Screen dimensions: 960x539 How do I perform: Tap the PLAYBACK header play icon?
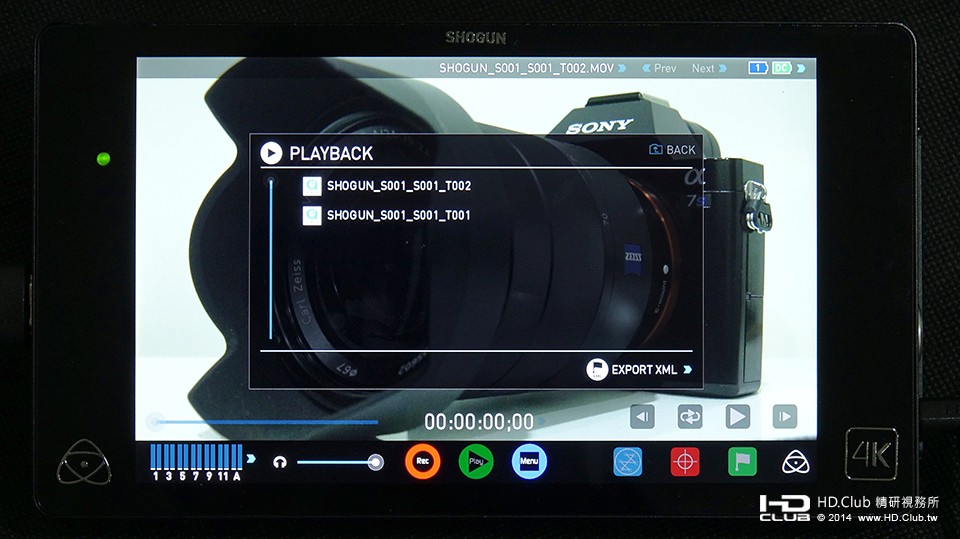click(271, 153)
